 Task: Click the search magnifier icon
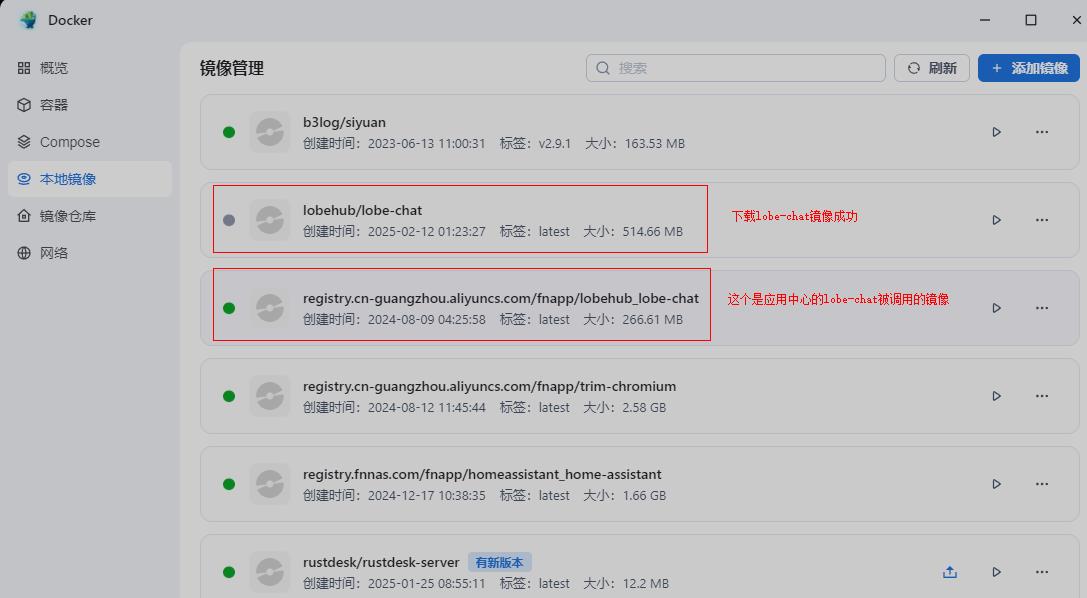pyautogui.click(x=603, y=68)
